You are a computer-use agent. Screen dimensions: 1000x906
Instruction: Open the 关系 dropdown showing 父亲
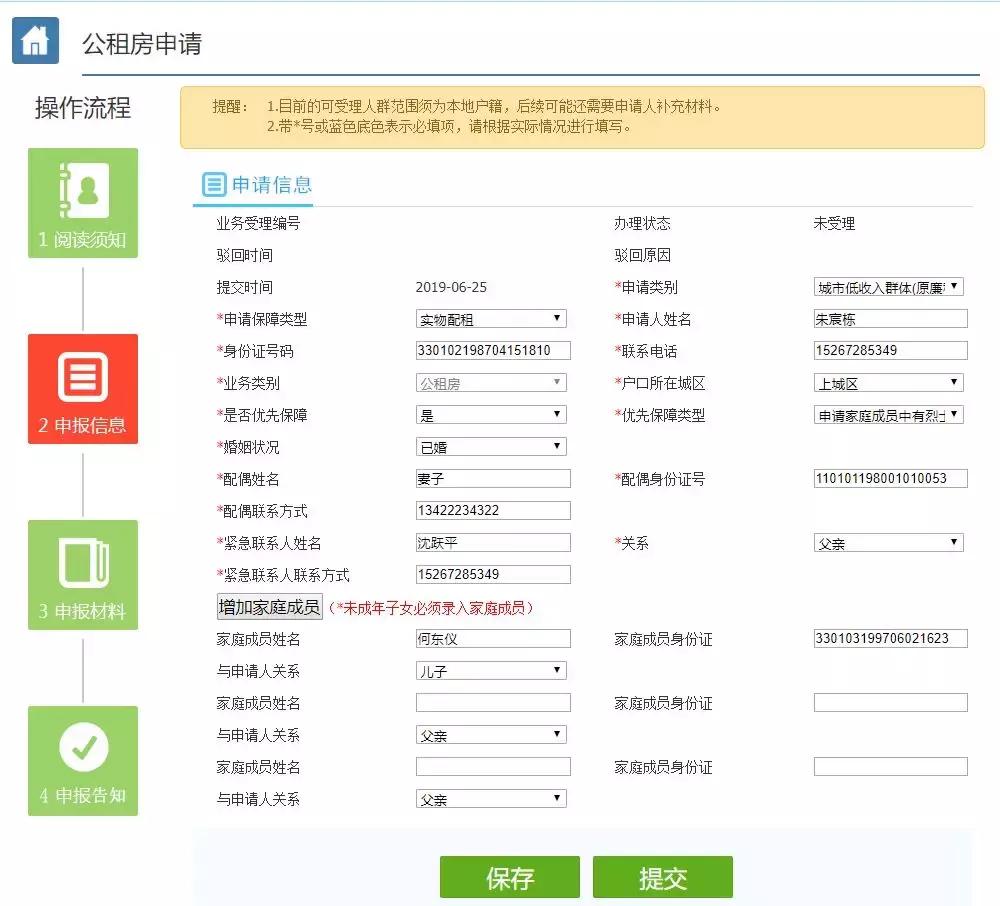coord(889,542)
